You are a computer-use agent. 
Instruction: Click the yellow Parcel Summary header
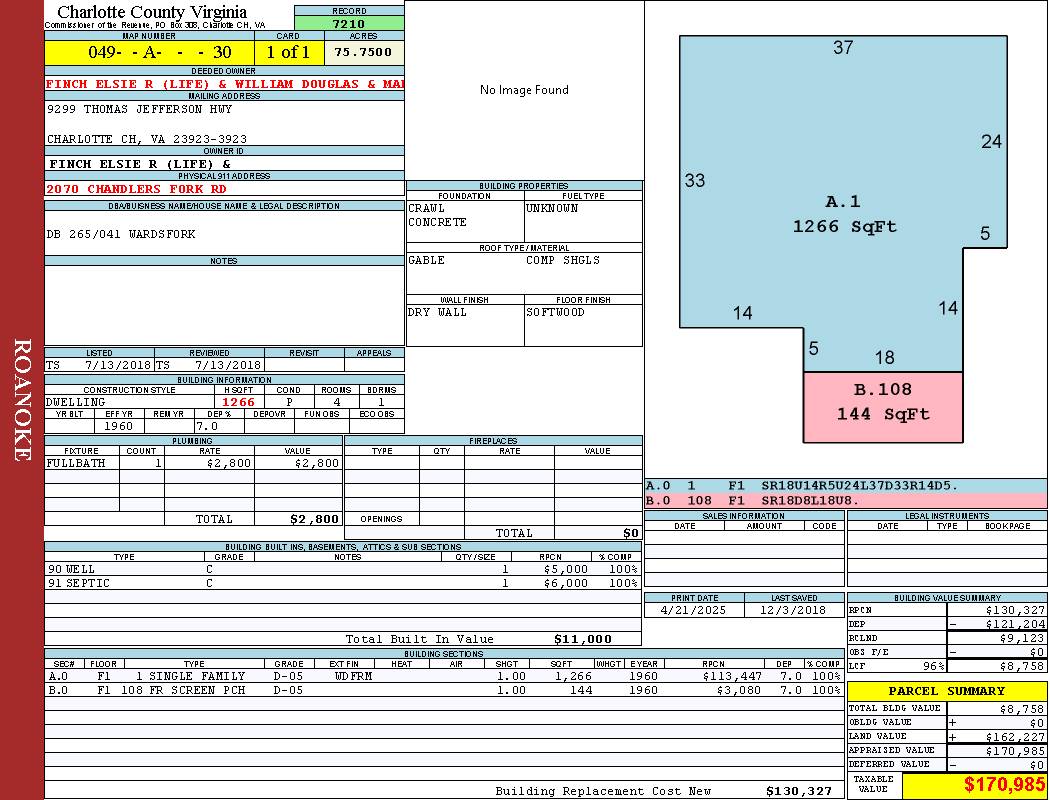point(946,691)
